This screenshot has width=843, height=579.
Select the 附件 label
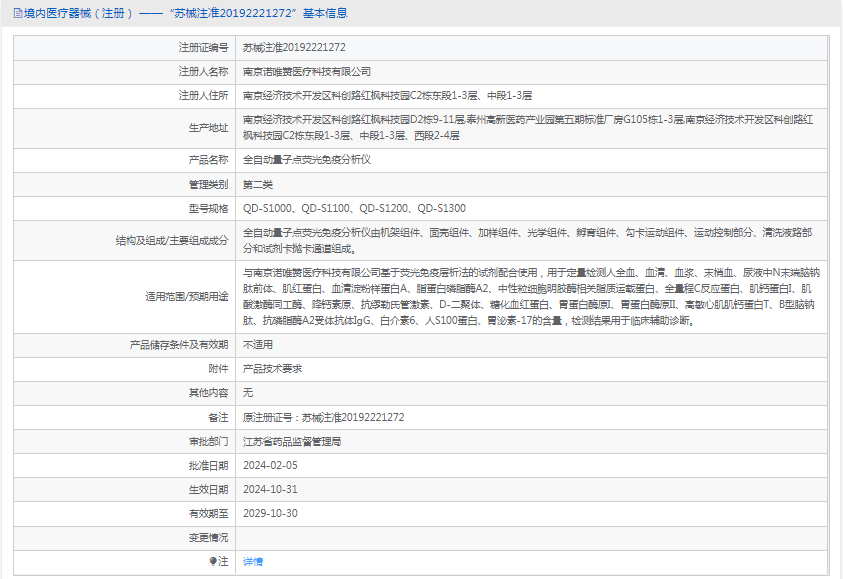(218, 369)
